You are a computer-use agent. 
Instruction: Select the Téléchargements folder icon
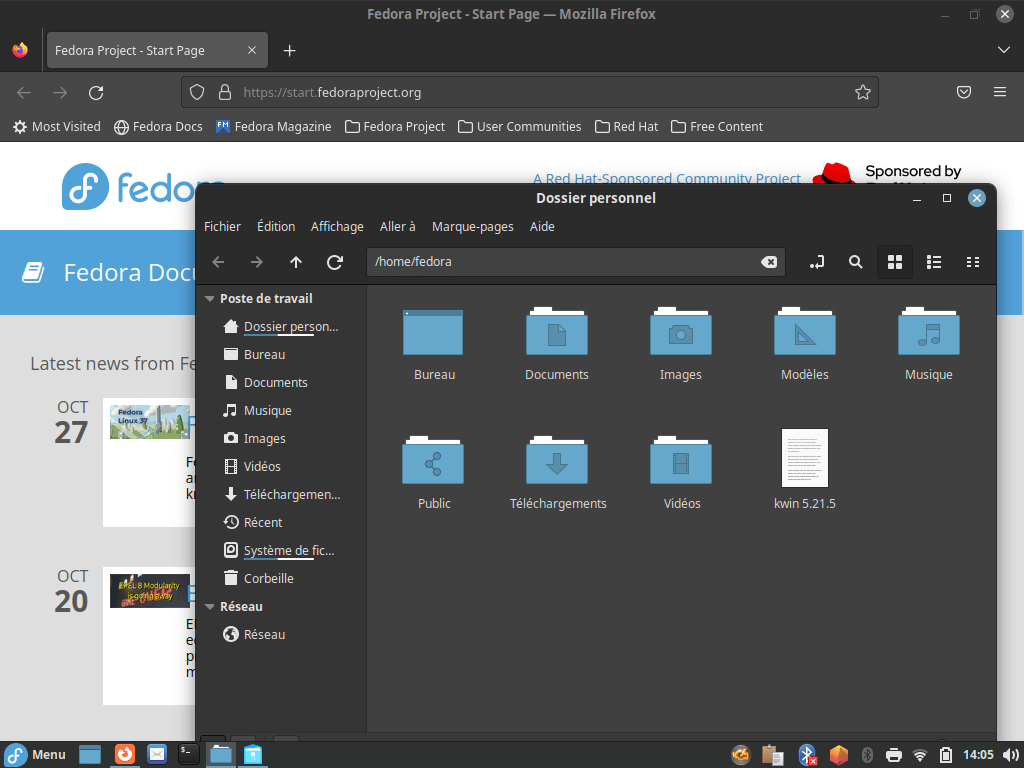click(557, 461)
